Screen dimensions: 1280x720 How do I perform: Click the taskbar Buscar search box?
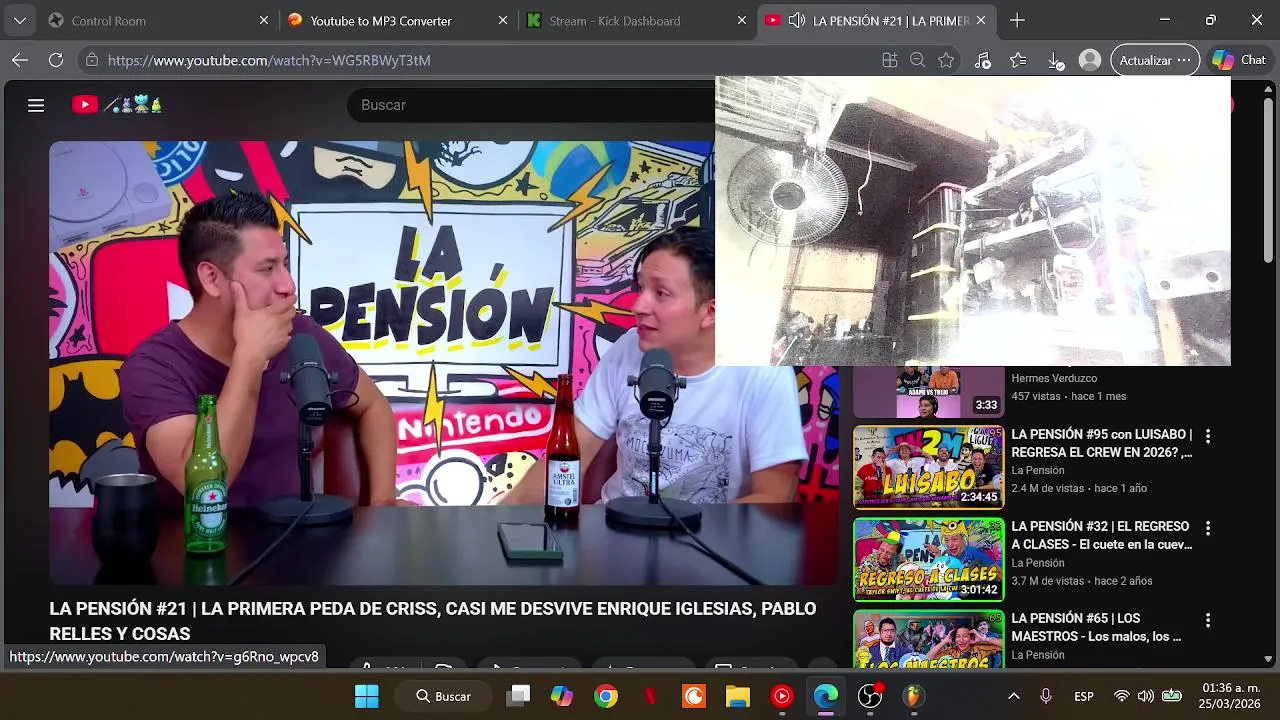click(443, 696)
